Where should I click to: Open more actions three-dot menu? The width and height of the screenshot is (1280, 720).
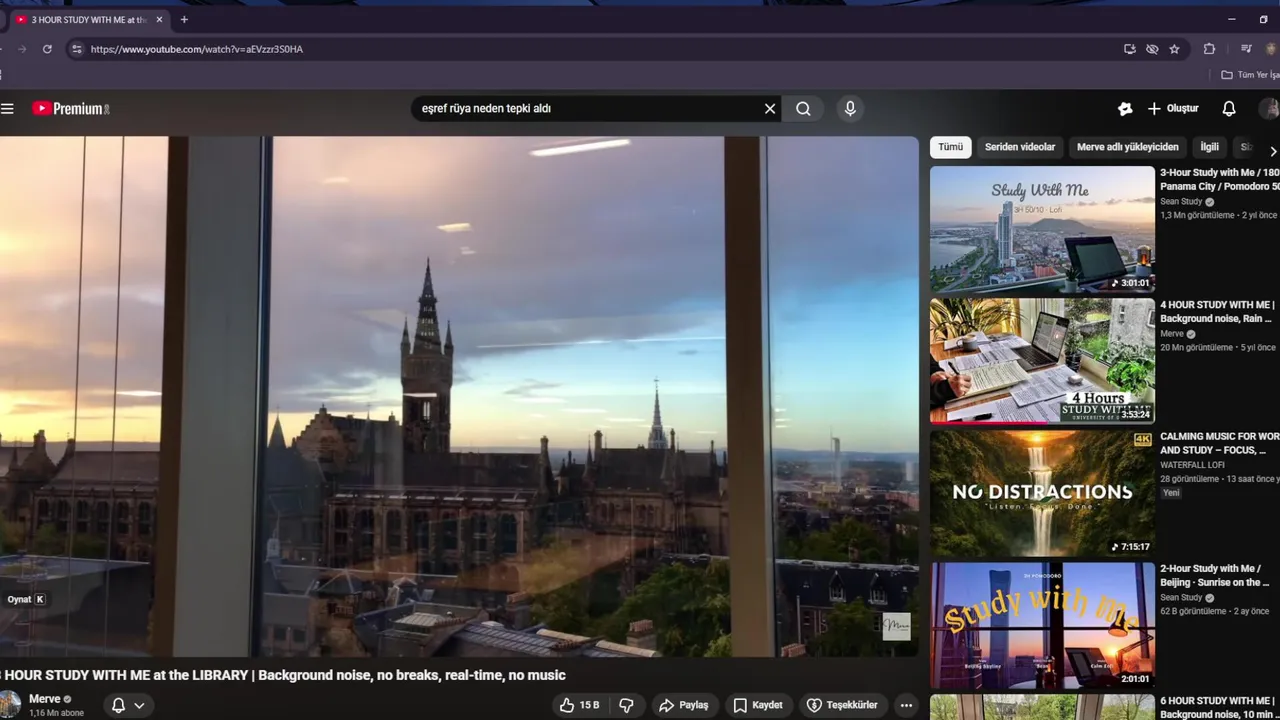coord(906,705)
